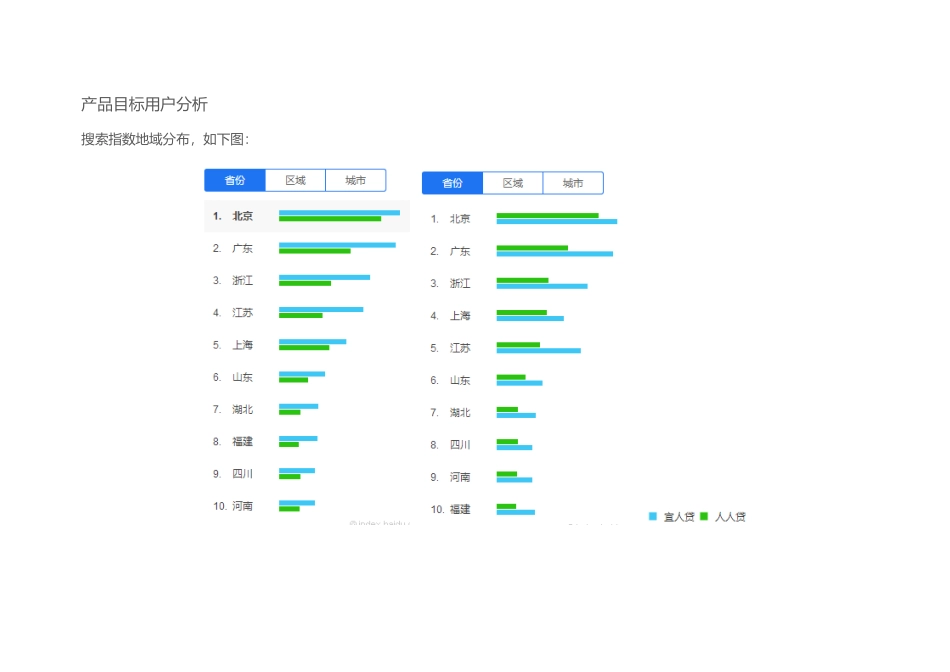Switch to the 城市 tab on right chart

(573, 183)
